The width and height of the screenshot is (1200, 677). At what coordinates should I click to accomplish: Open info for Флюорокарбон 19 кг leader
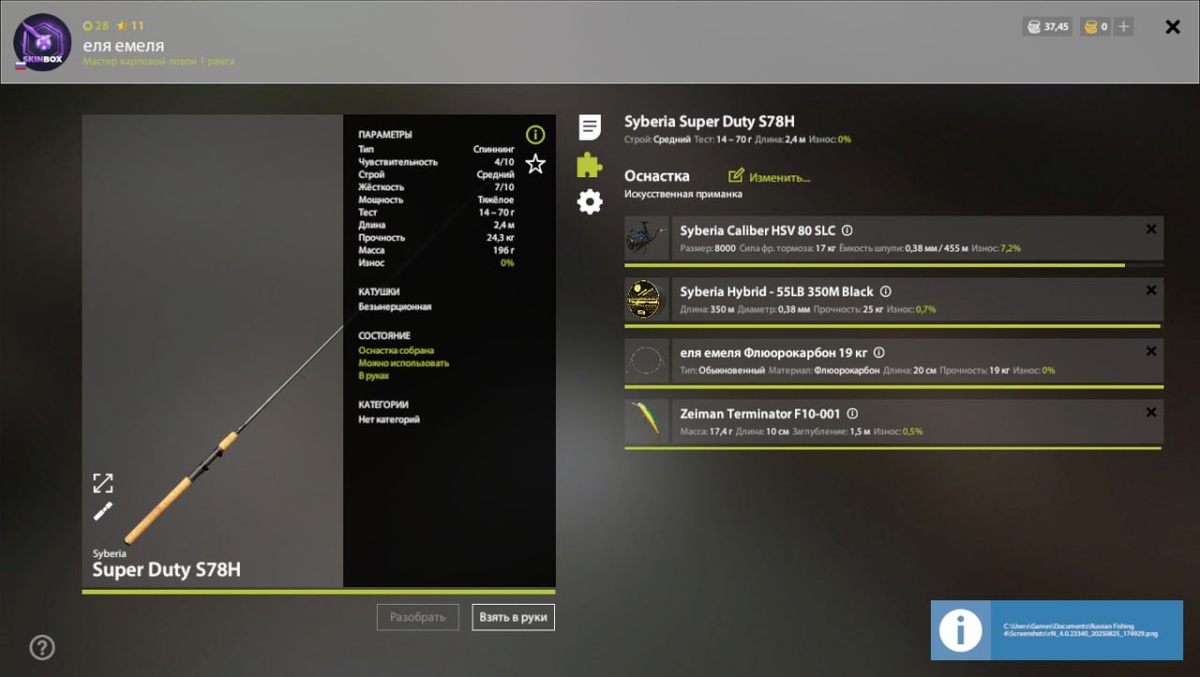pos(879,353)
